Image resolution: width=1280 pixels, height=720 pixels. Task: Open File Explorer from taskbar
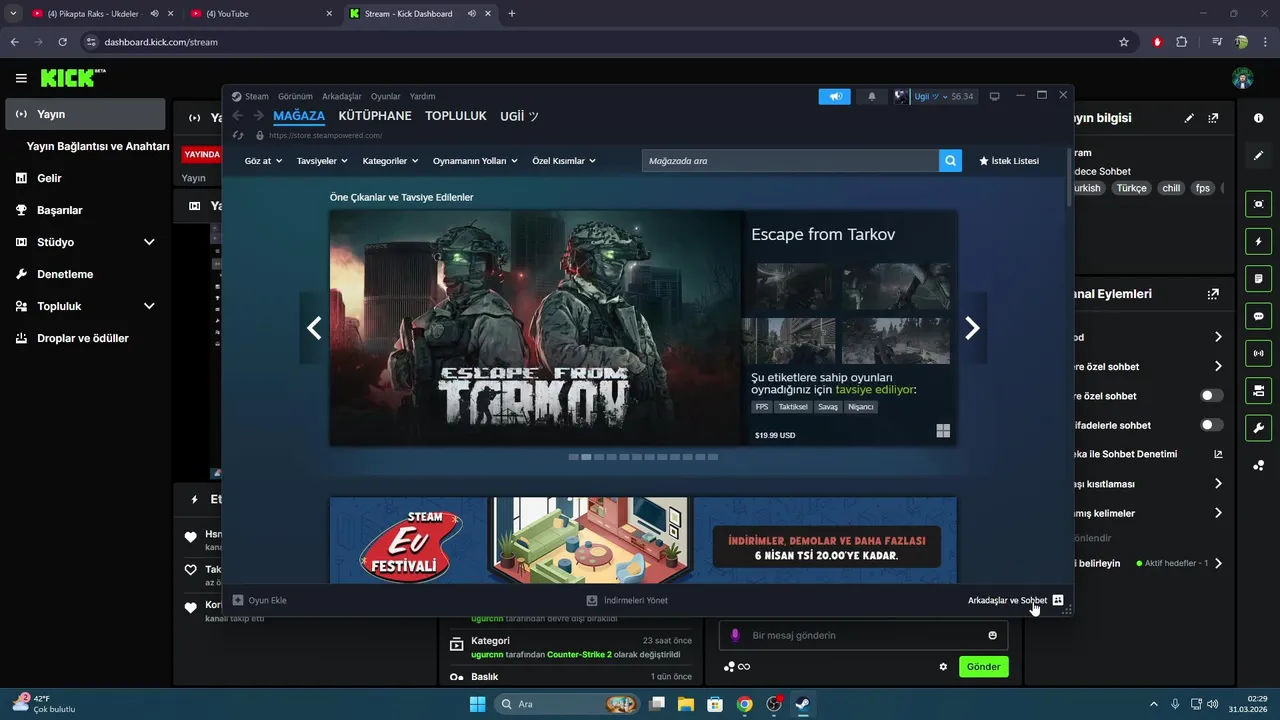pyautogui.click(x=686, y=704)
